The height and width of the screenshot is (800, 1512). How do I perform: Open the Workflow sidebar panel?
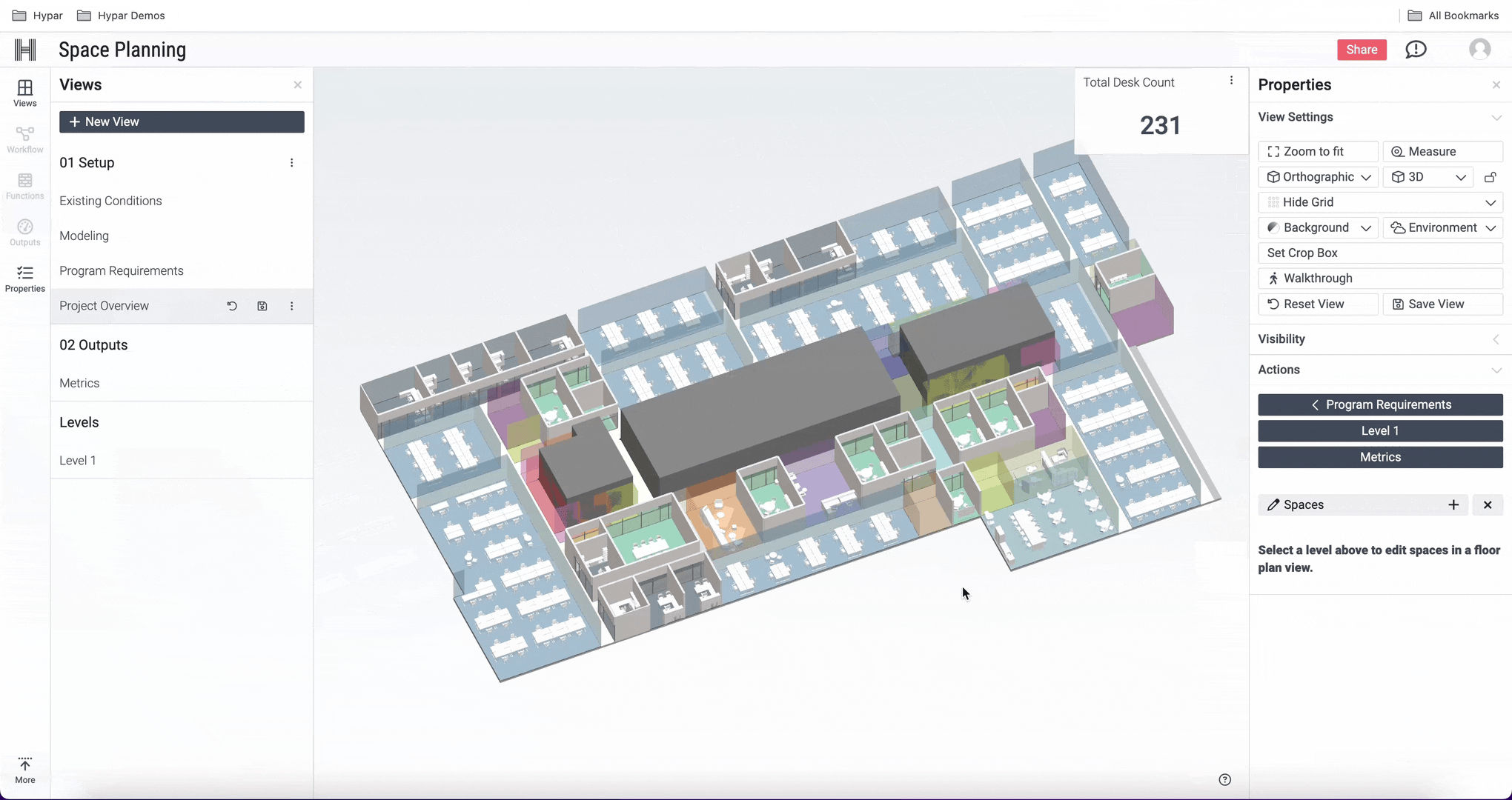24,139
